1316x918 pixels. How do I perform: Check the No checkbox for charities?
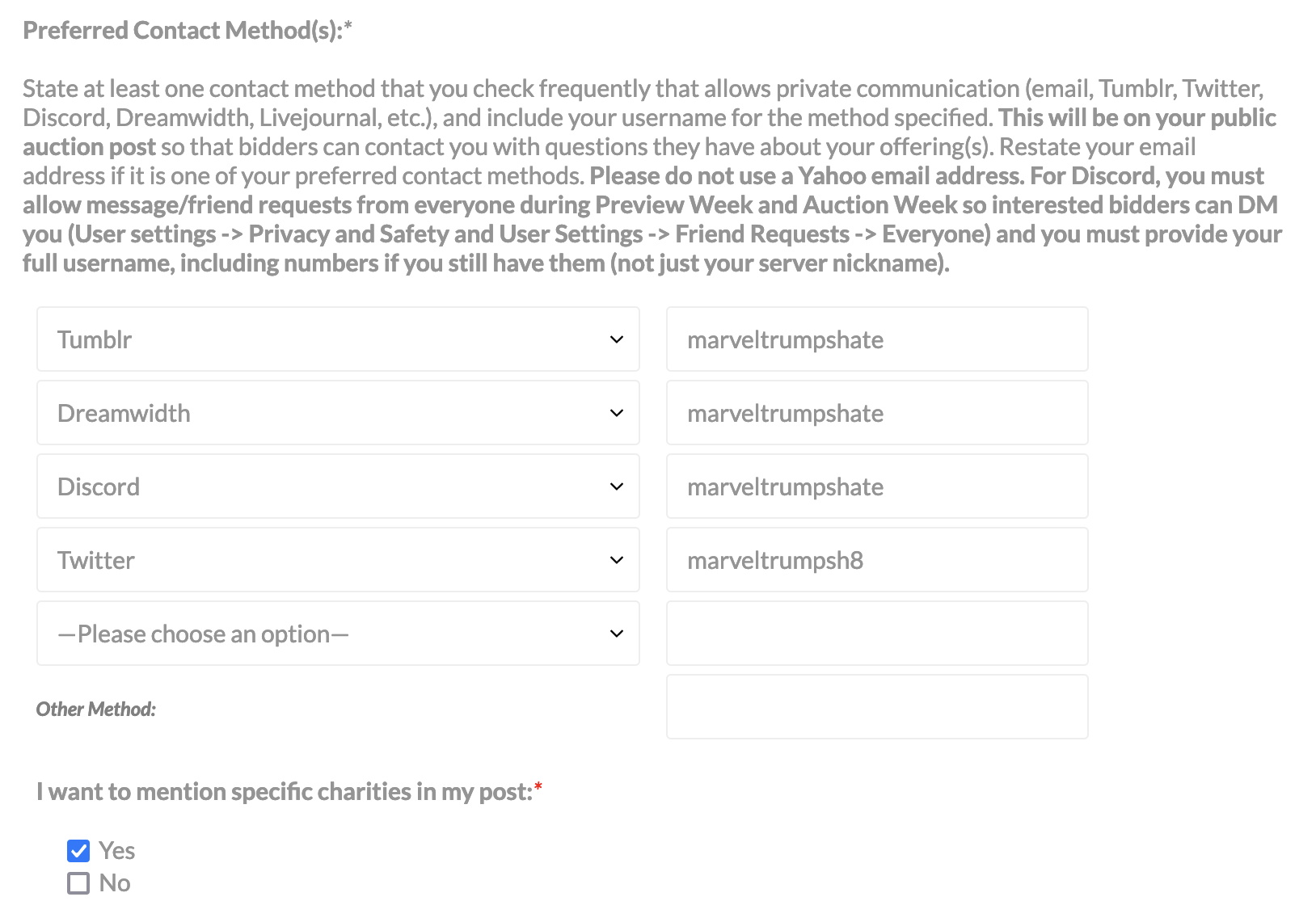point(78,883)
